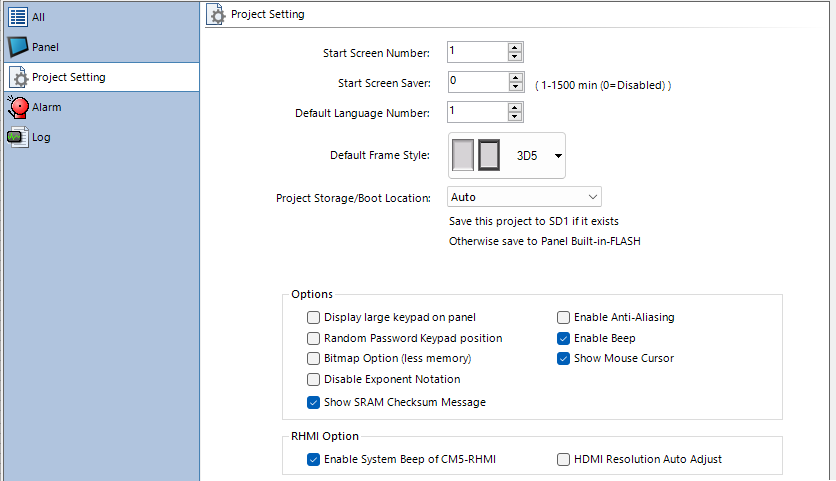Disable the Enable Beep checkbox
Screen dimensions: 836x481
[x=564, y=338]
